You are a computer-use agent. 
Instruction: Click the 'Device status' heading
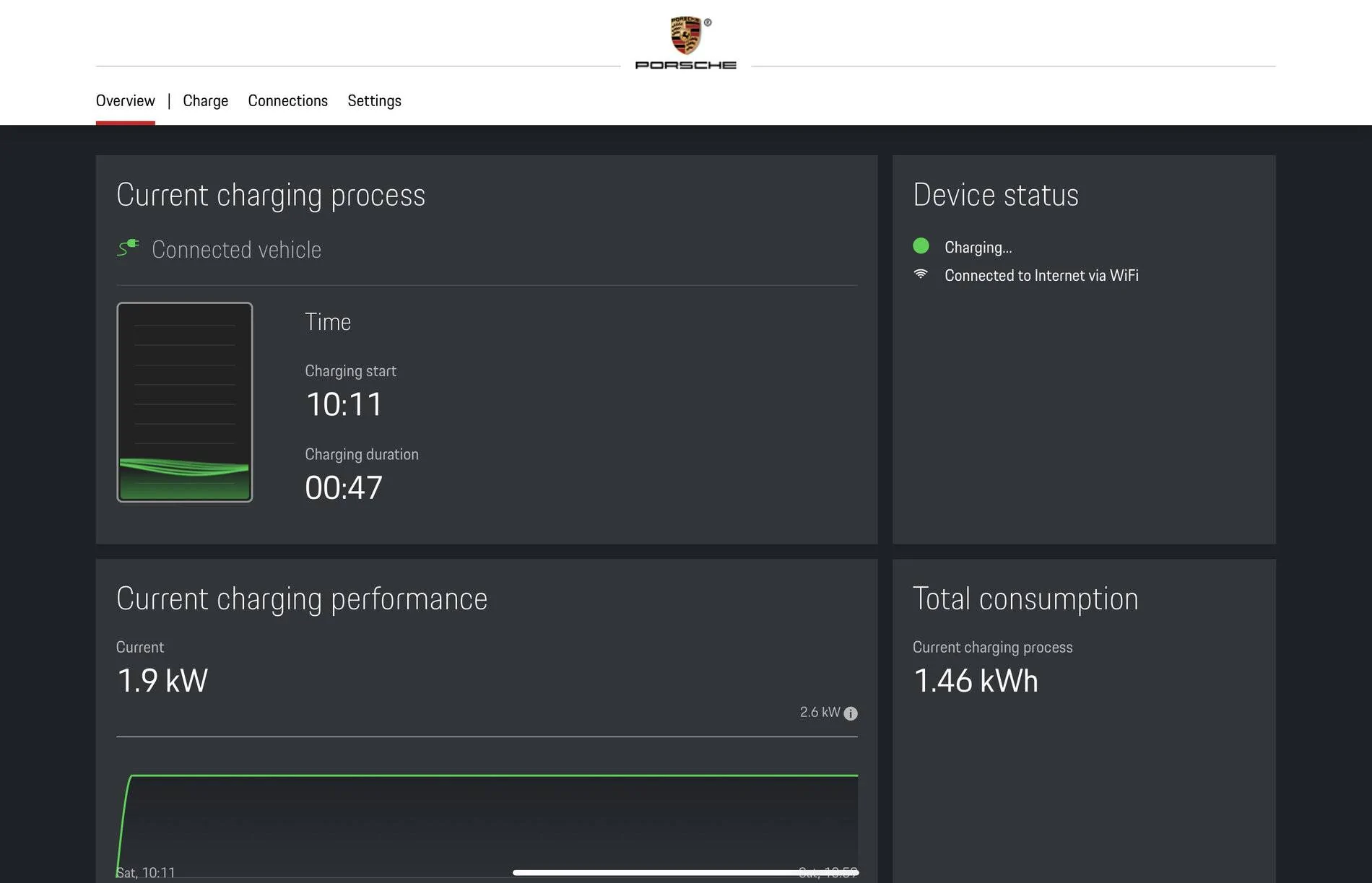coord(996,195)
